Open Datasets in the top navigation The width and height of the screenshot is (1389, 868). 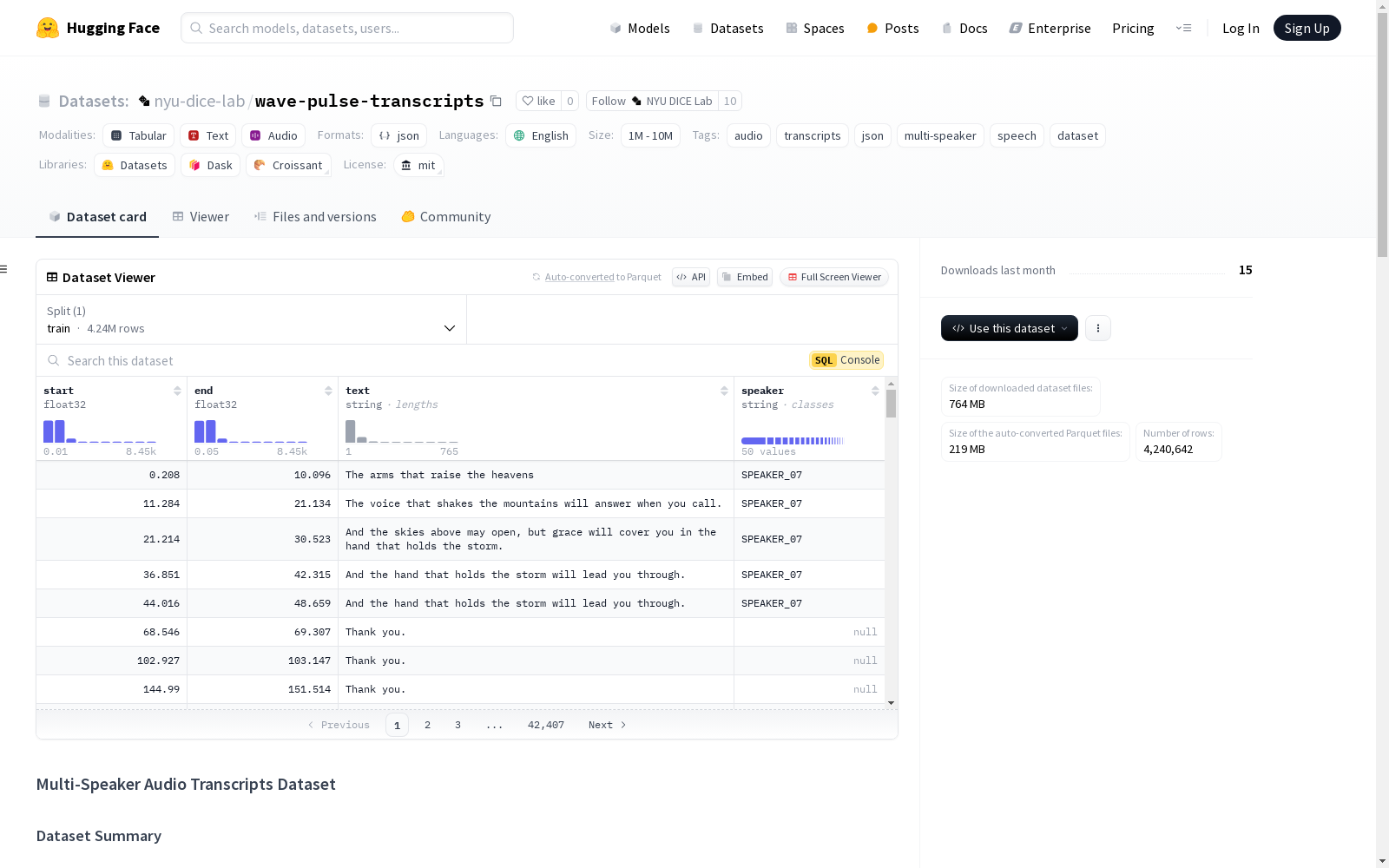[727, 28]
